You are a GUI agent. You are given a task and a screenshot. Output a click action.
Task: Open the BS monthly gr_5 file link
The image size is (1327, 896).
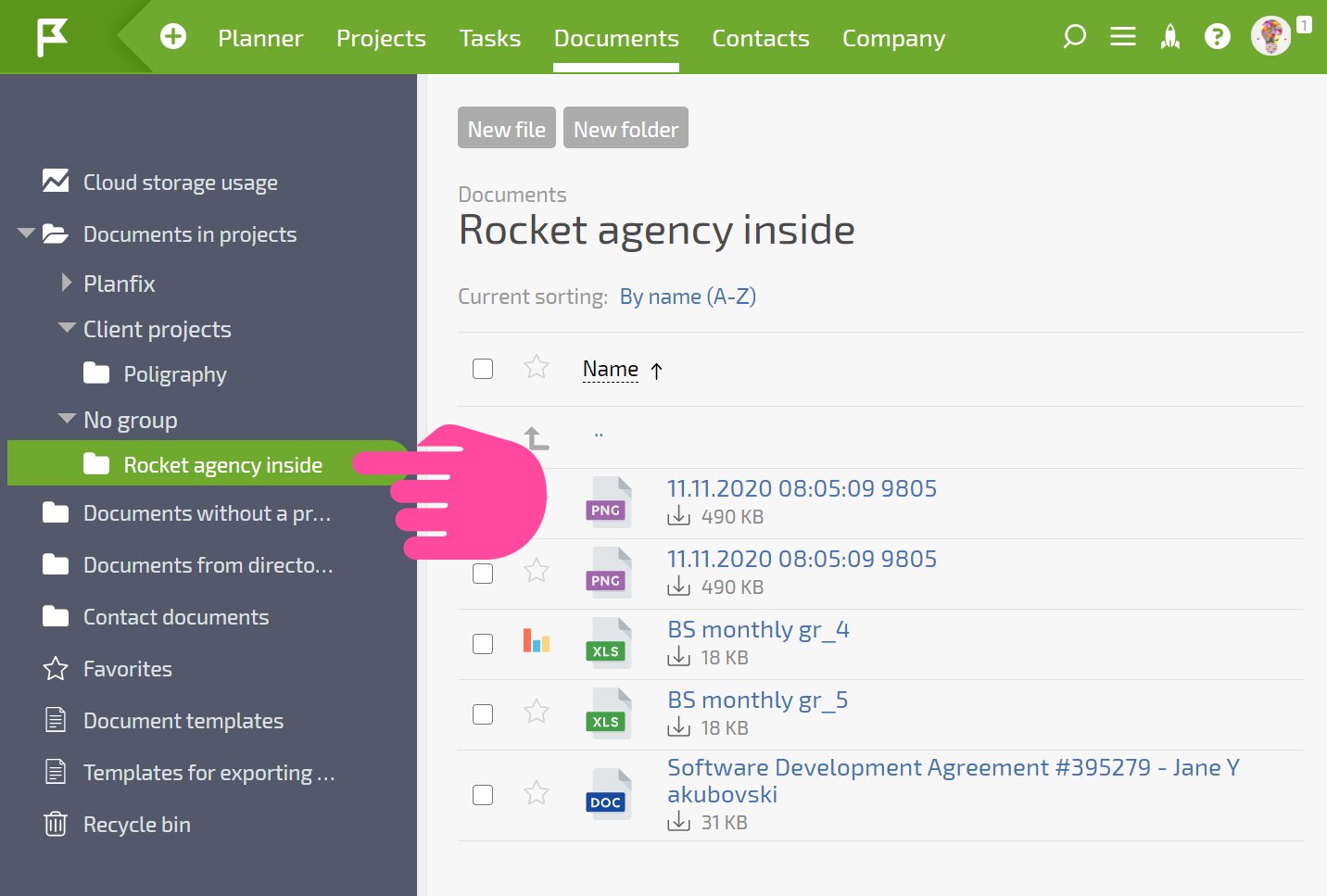(x=758, y=700)
